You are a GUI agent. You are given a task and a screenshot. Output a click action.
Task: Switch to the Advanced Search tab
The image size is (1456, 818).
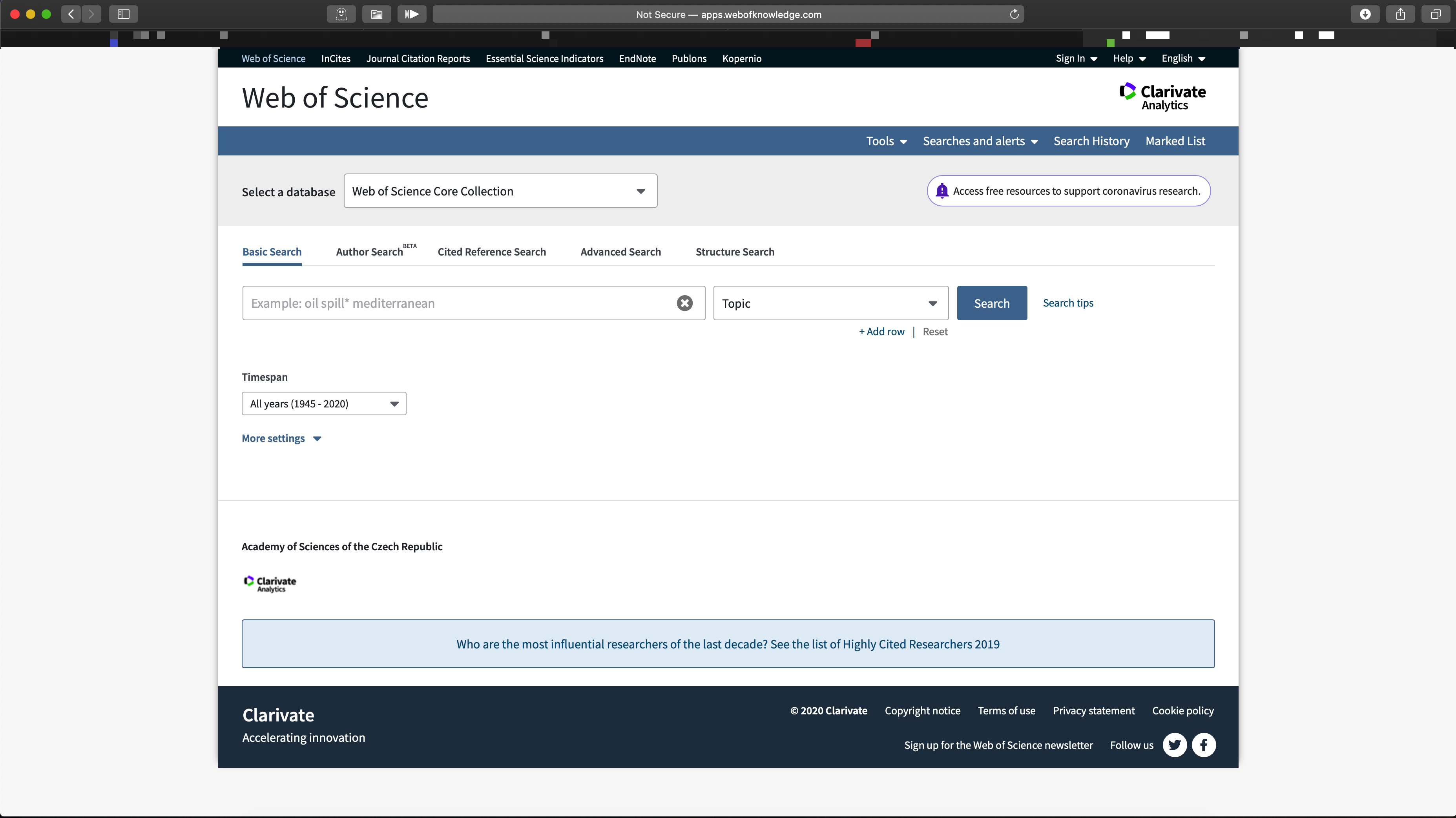click(x=620, y=252)
